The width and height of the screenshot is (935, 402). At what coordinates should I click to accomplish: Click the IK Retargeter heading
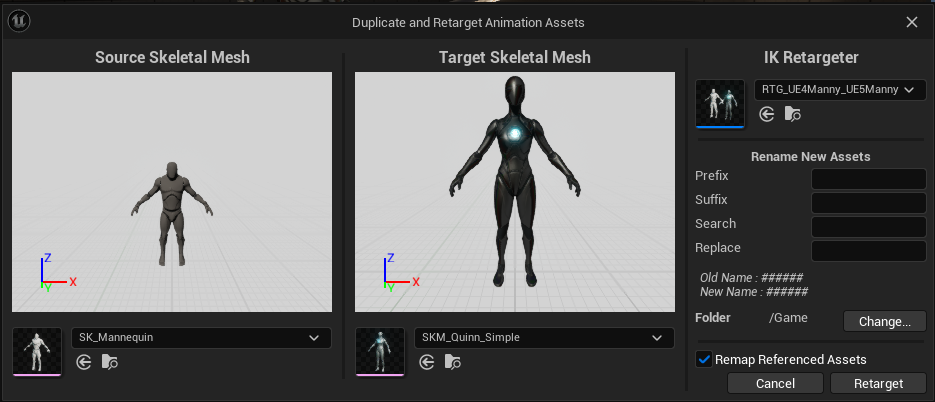tap(811, 57)
